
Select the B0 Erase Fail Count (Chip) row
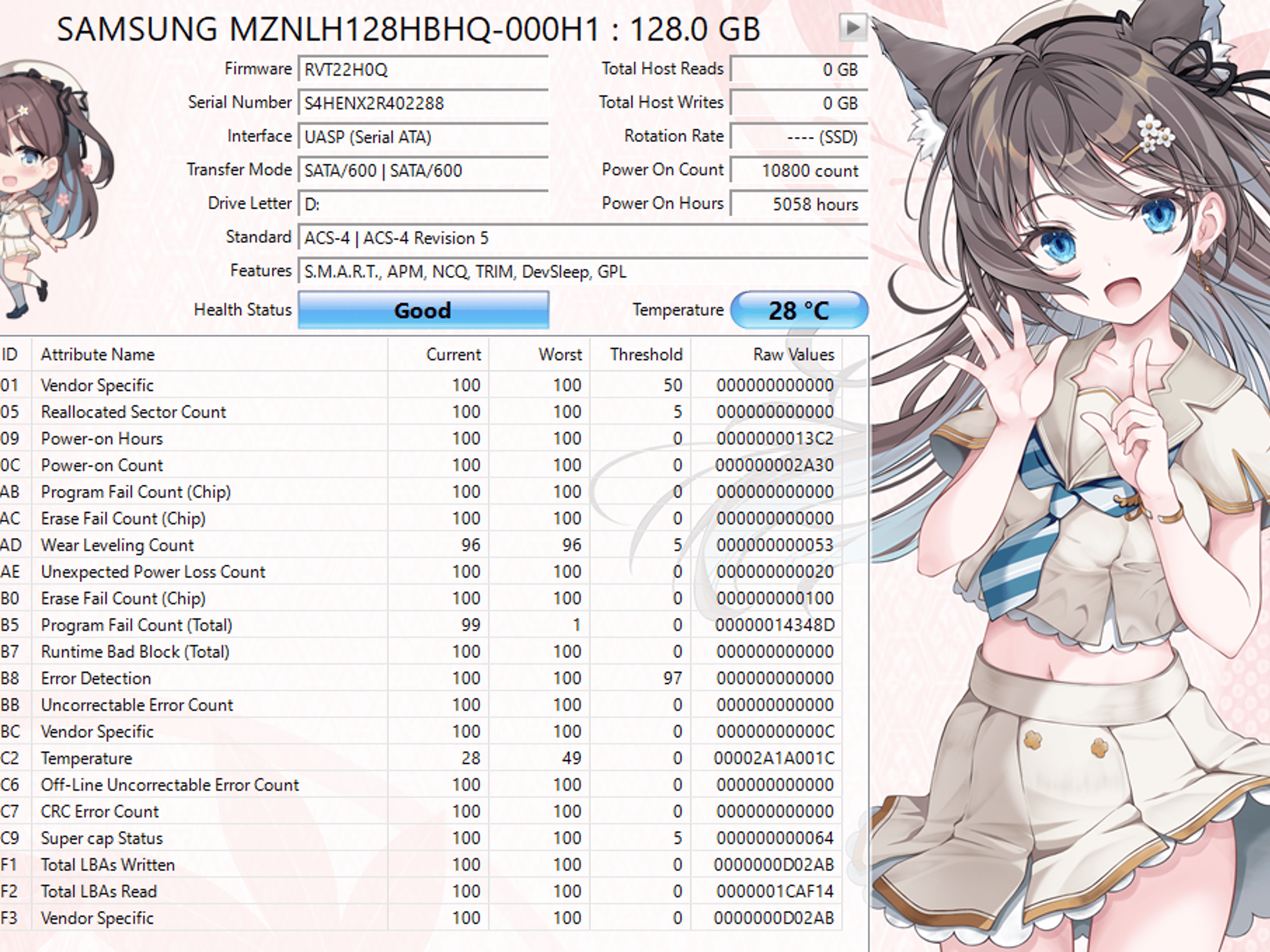click(420, 598)
